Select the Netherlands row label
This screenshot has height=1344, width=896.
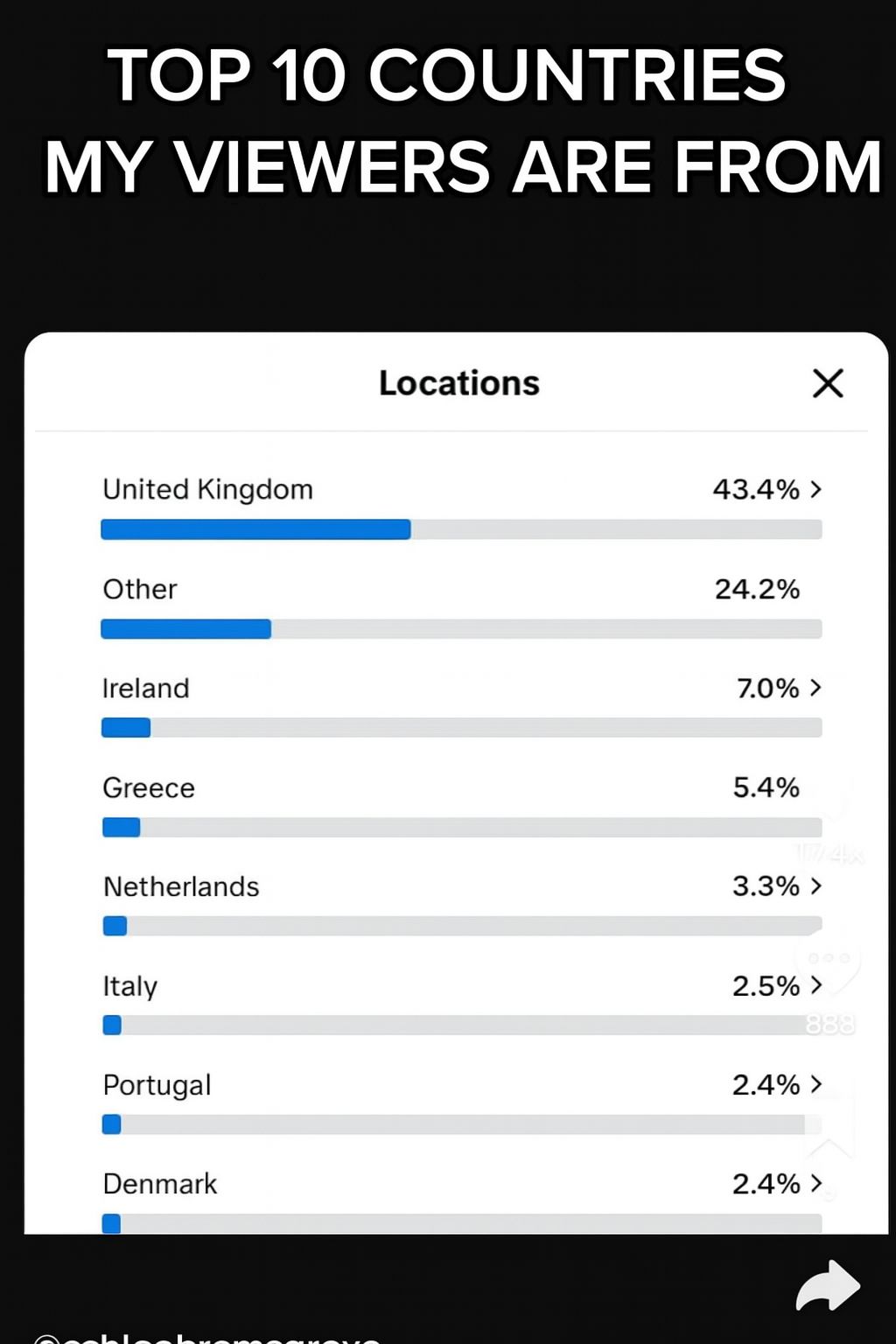coord(181,887)
